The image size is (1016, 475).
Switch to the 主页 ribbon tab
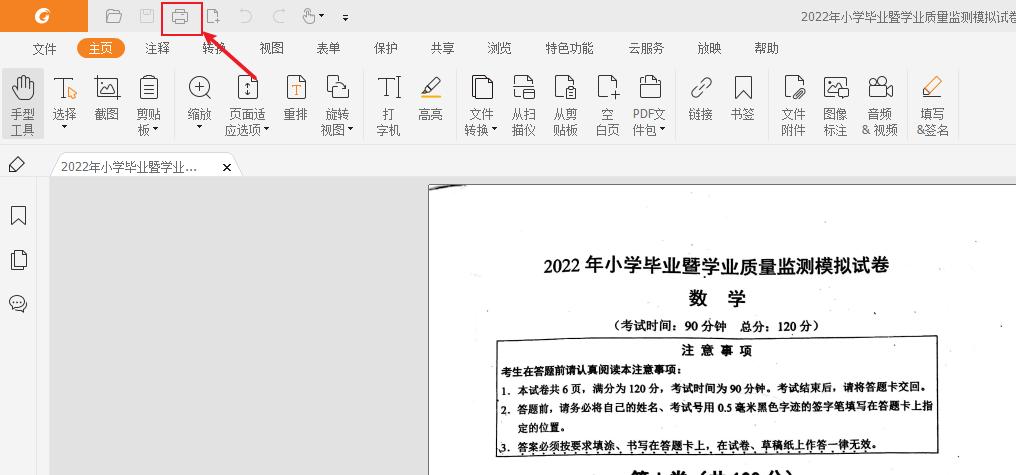point(101,48)
